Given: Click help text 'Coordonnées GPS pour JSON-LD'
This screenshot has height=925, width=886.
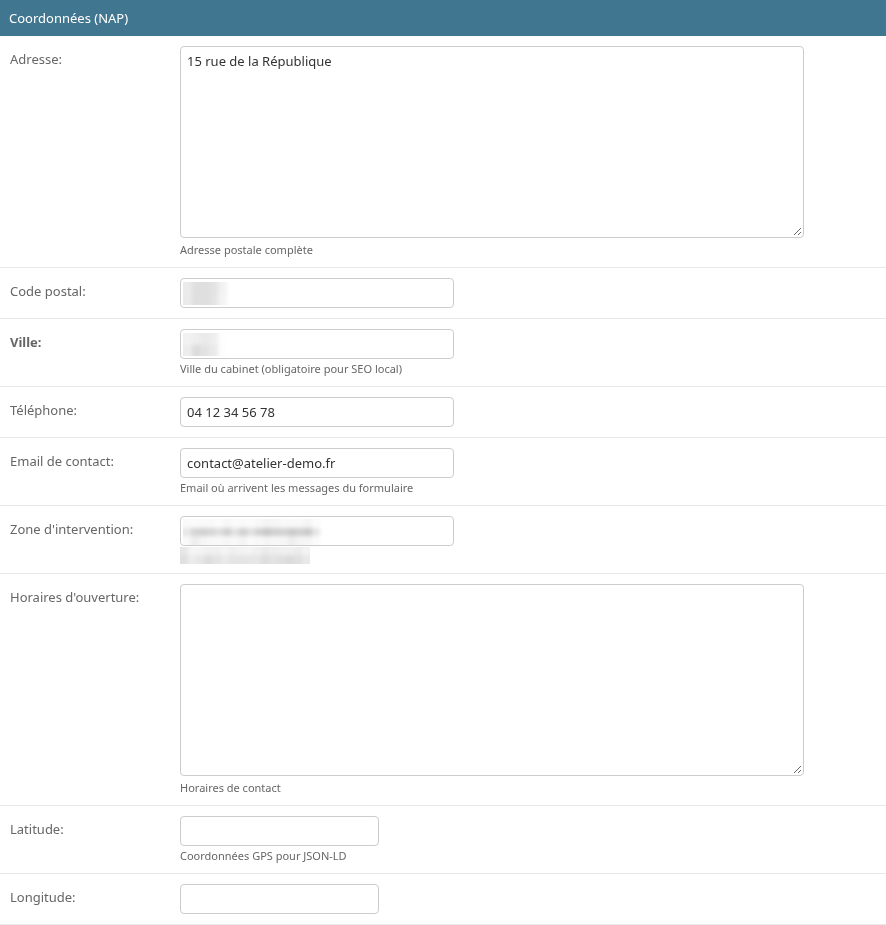Looking at the screenshot, I should [263, 856].
